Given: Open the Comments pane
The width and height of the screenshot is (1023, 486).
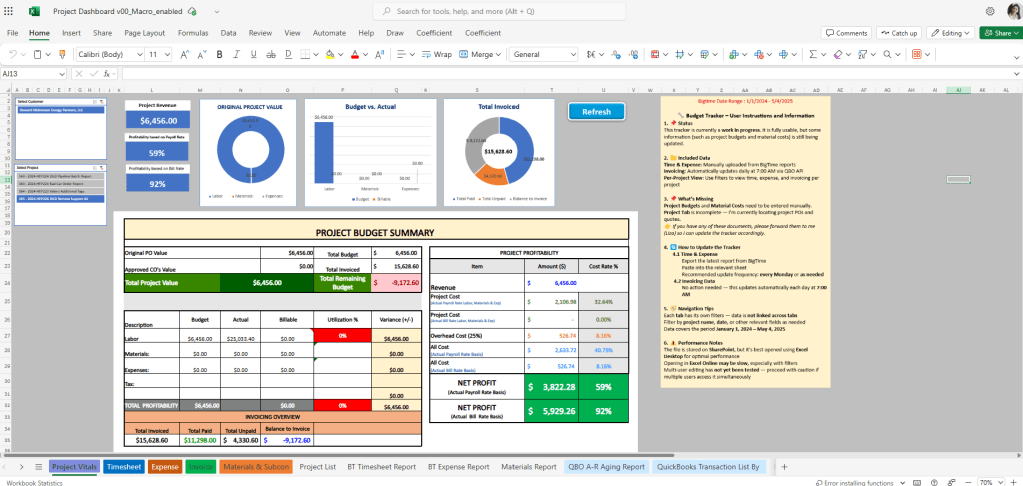Looking at the screenshot, I should 846,33.
